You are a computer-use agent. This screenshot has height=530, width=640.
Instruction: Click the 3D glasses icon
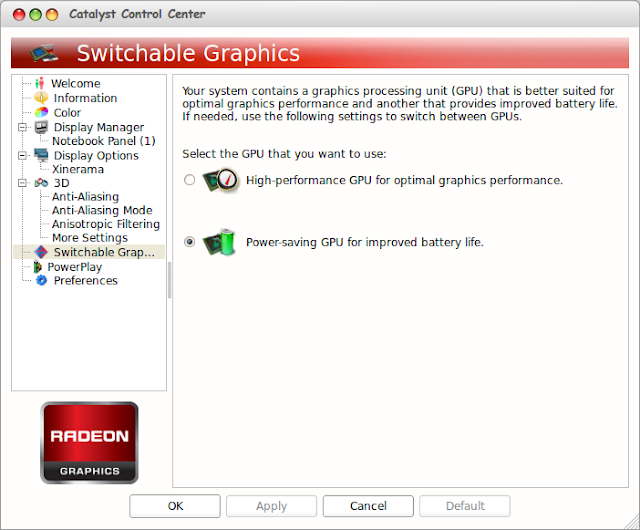click(x=41, y=183)
